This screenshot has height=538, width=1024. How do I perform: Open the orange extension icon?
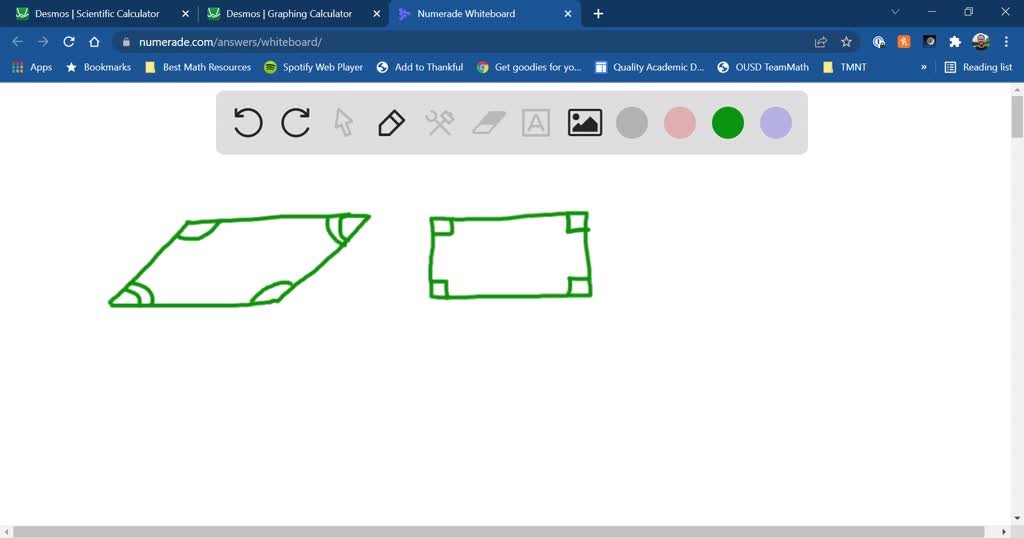click(904, 42)
